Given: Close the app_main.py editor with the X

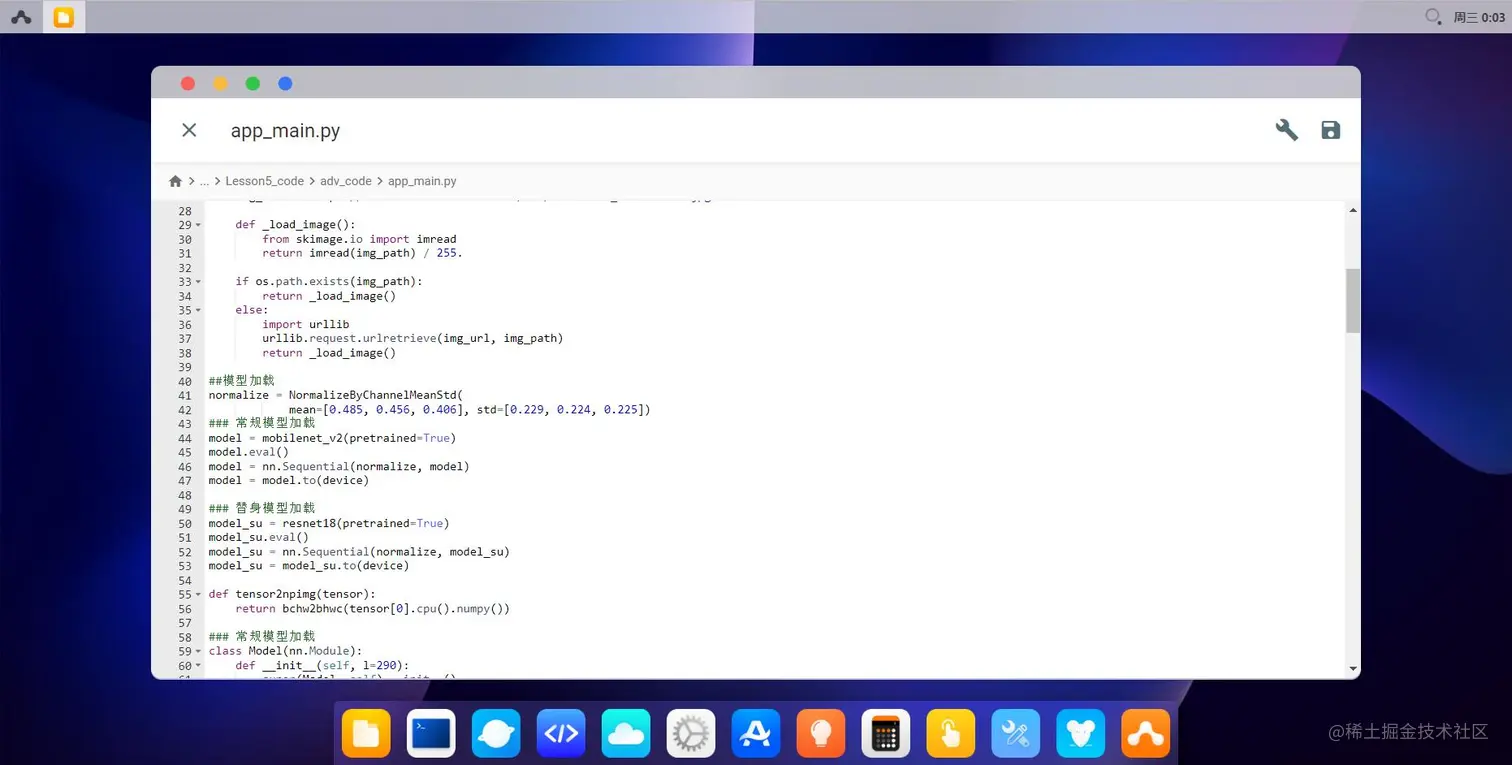Looking at the screenshot, I should [189, 130].
